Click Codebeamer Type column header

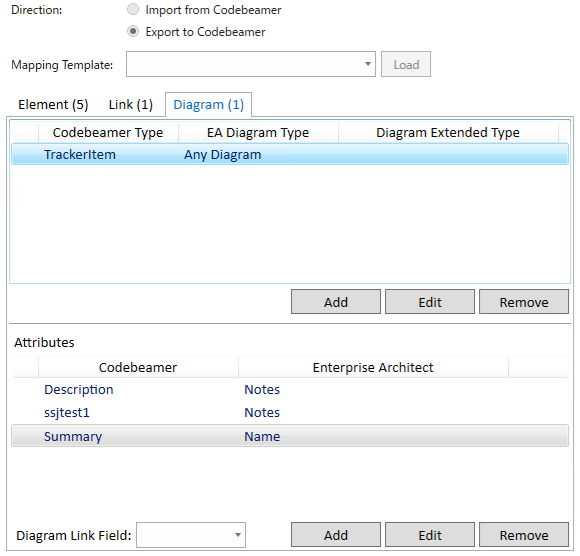pyautogui.click(x=108, y=132)
